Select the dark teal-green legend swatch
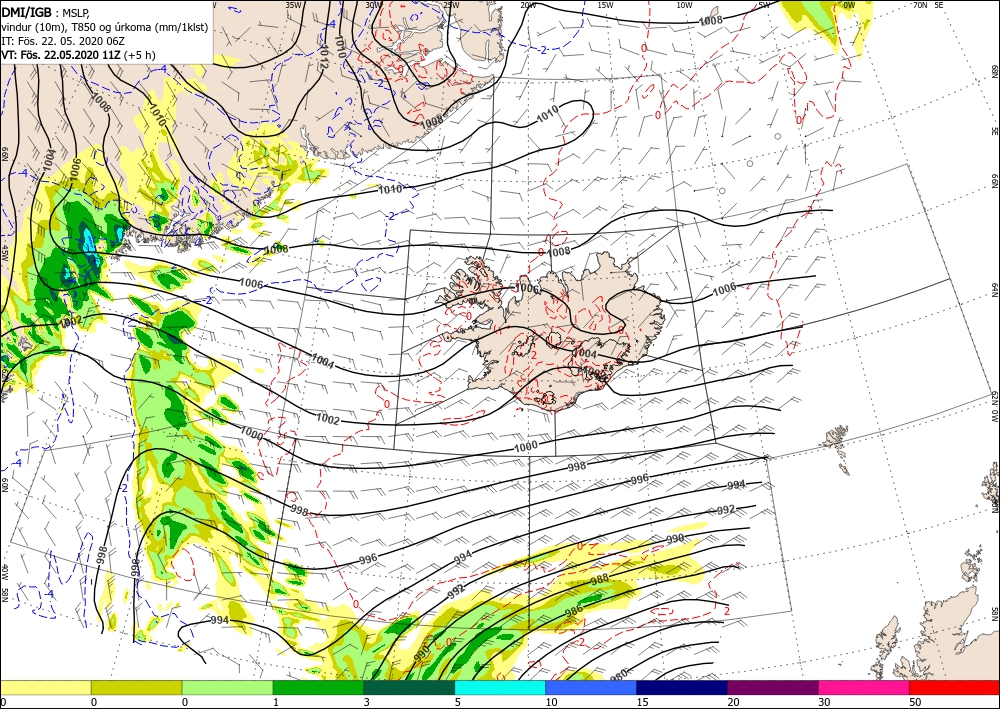 click(409, 687)
